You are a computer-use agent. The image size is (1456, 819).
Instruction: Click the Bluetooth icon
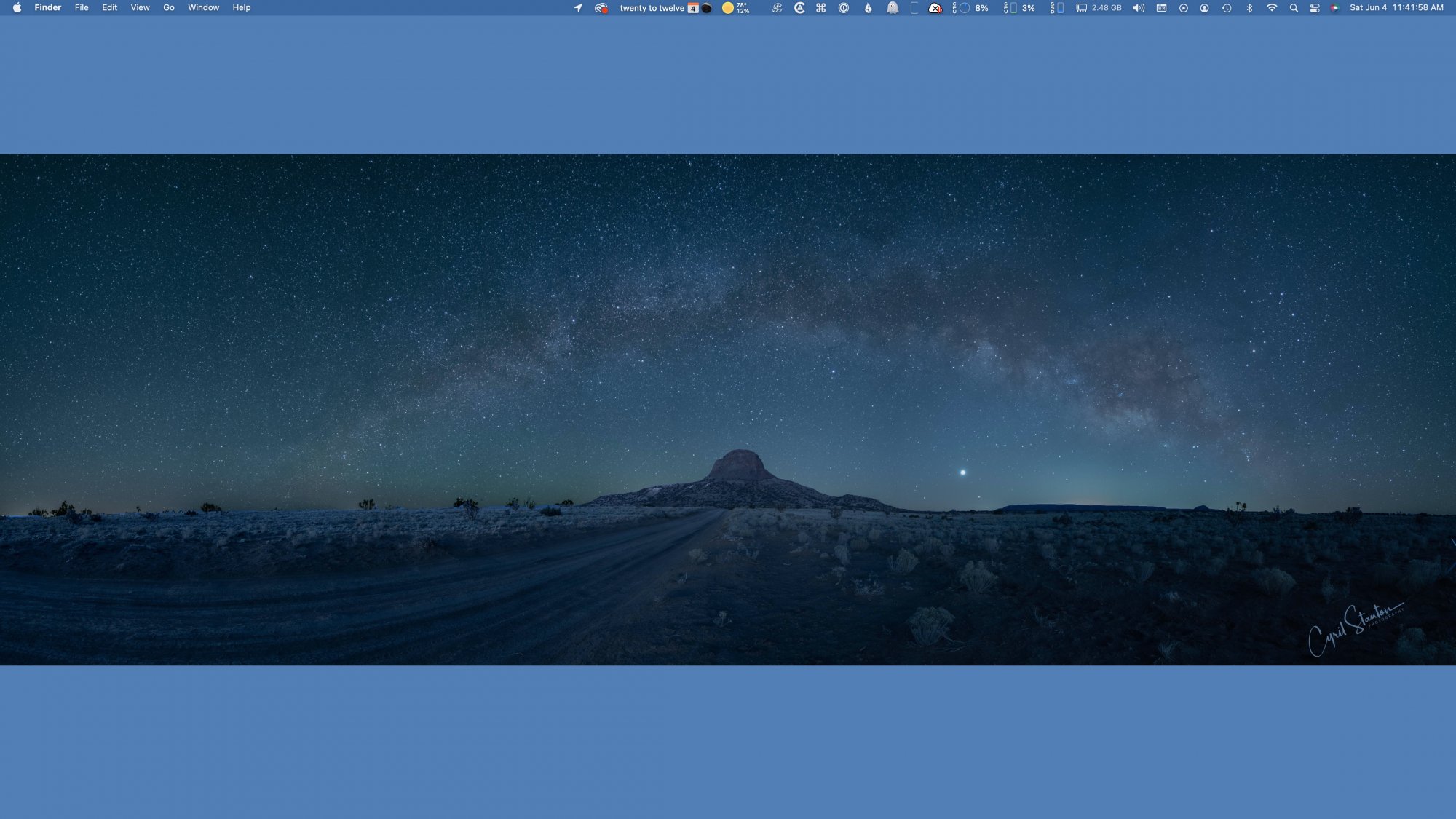point(1249,7)
